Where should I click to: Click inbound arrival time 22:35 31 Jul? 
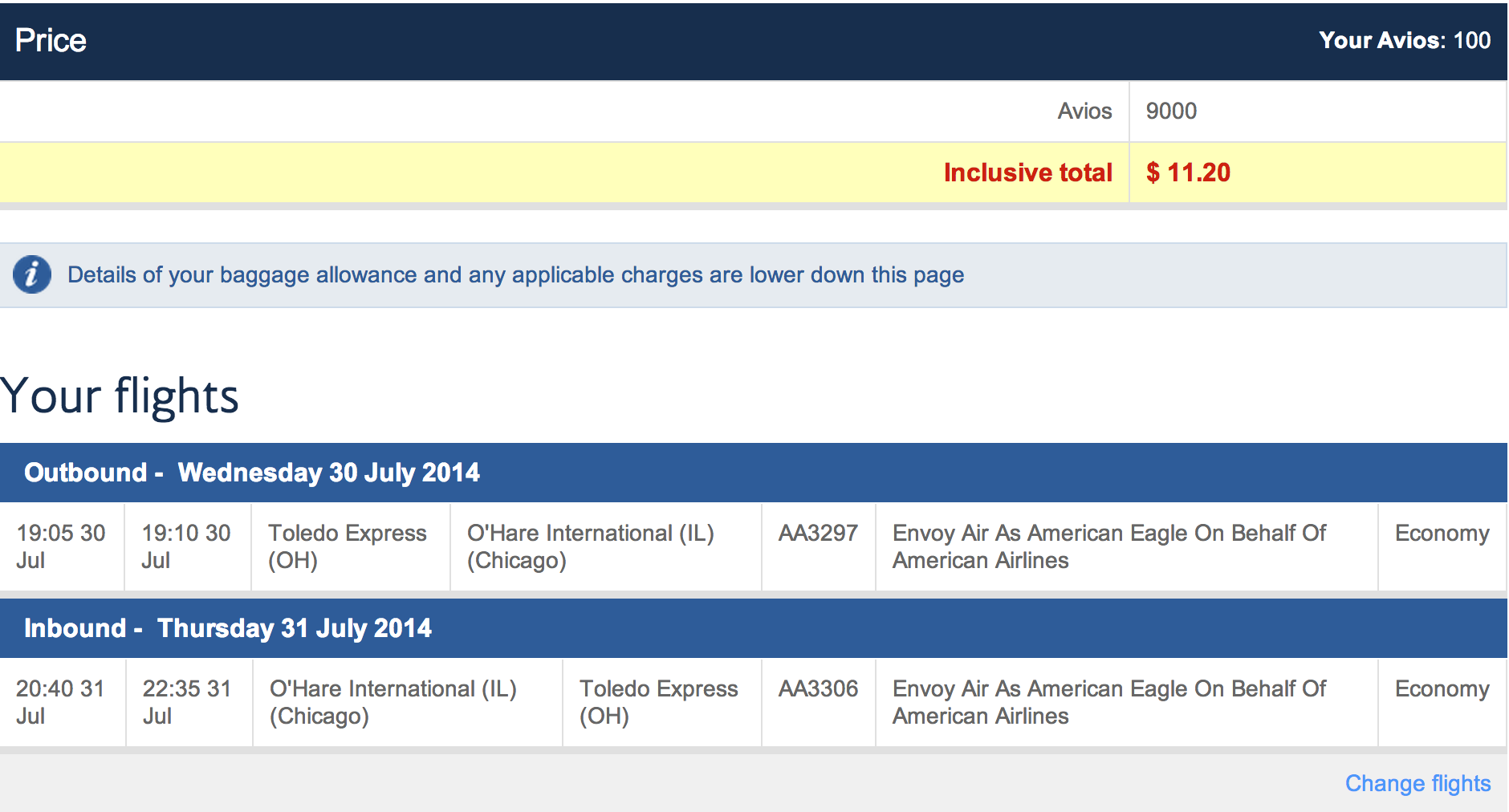pyautogui.click(x=187, y=702)
